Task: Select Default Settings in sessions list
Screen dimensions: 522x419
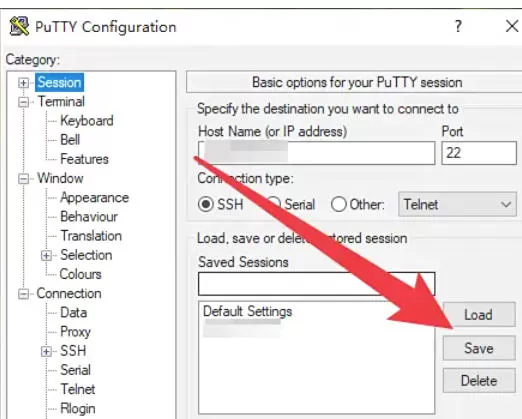Action: (x=248, y=311)
